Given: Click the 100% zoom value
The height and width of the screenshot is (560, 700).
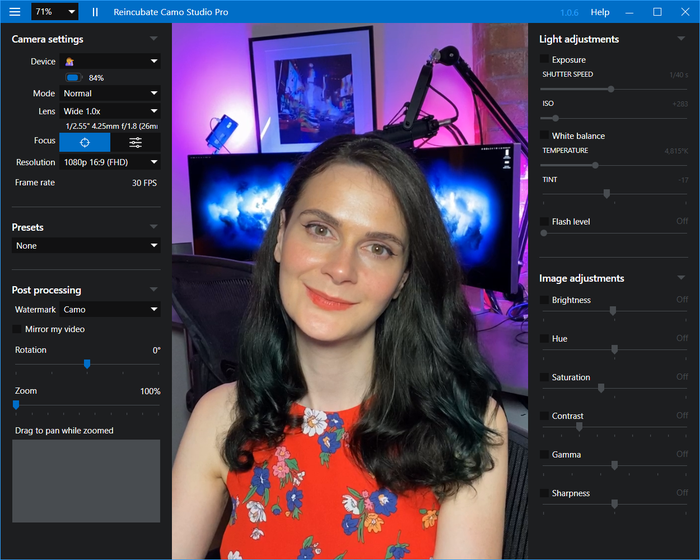Looking at the screenshot, I should (150, 391).
